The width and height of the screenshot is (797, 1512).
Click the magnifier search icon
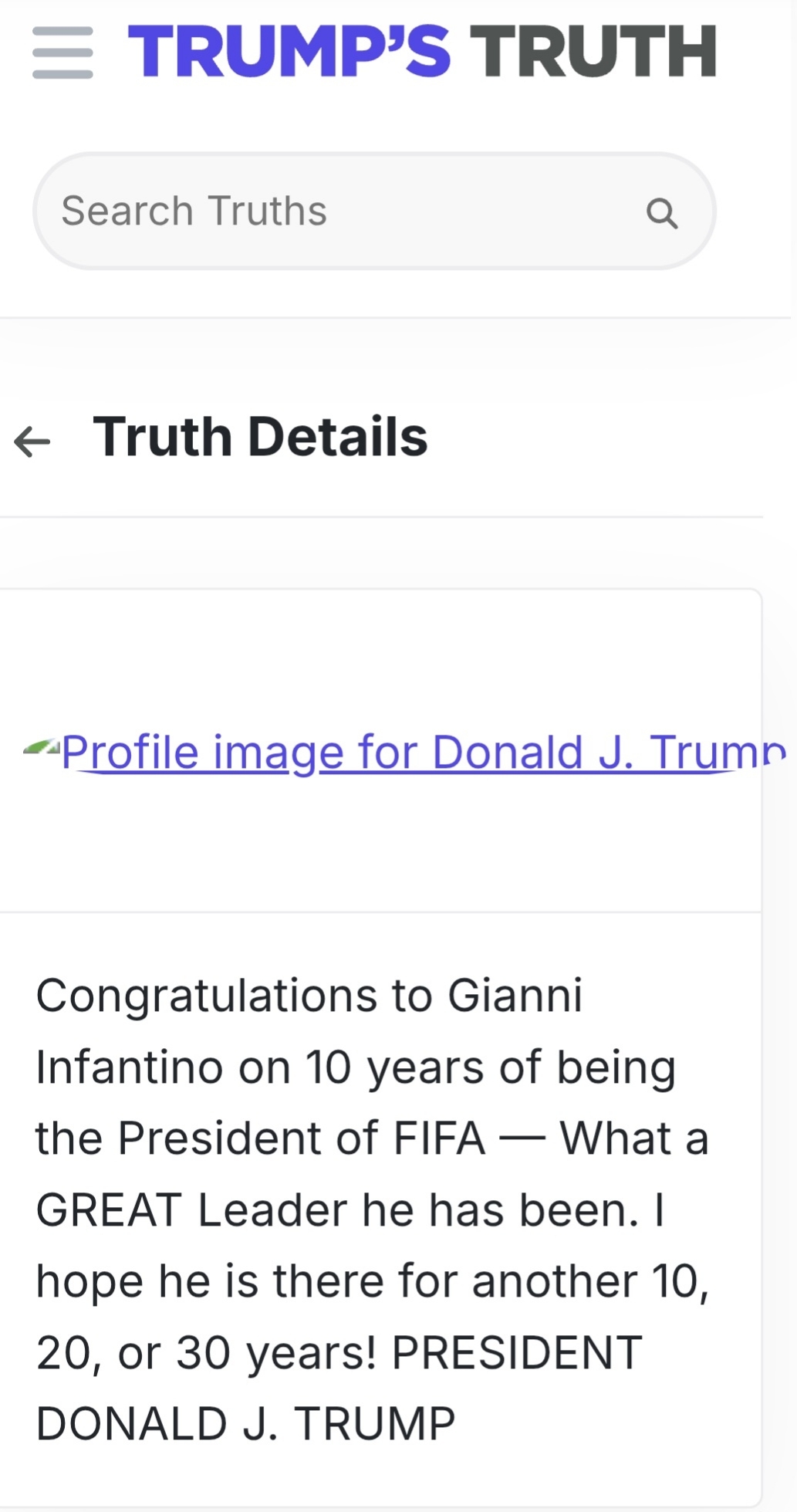[x=661, y=212]
